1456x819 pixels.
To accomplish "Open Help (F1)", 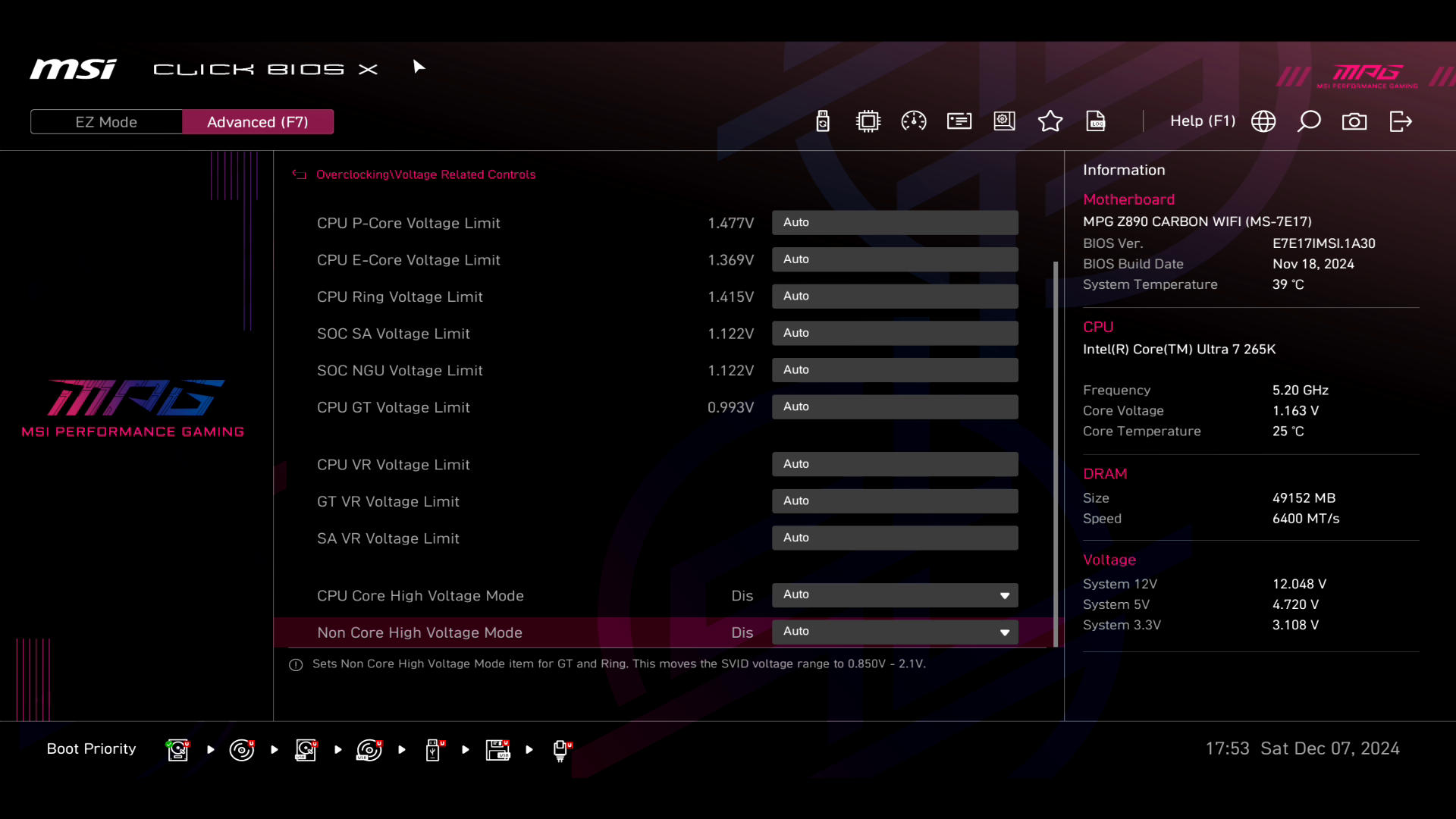I will click(x=1202, y=121).
